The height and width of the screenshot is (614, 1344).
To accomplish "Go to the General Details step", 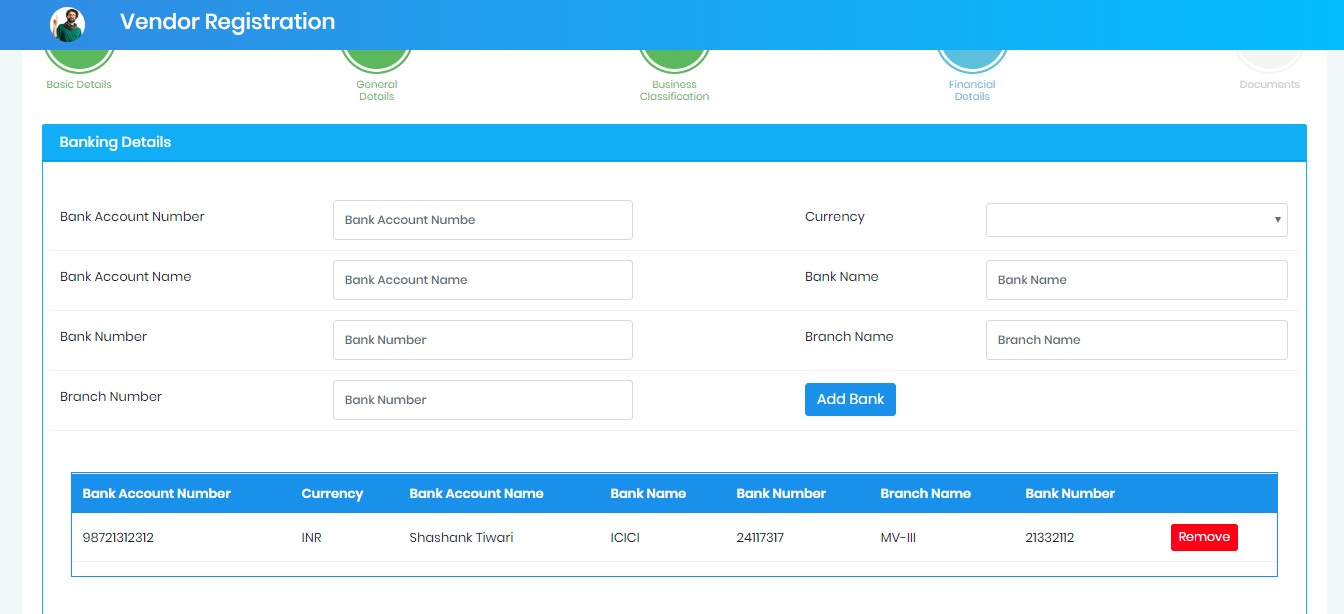I will click(377, 76).
